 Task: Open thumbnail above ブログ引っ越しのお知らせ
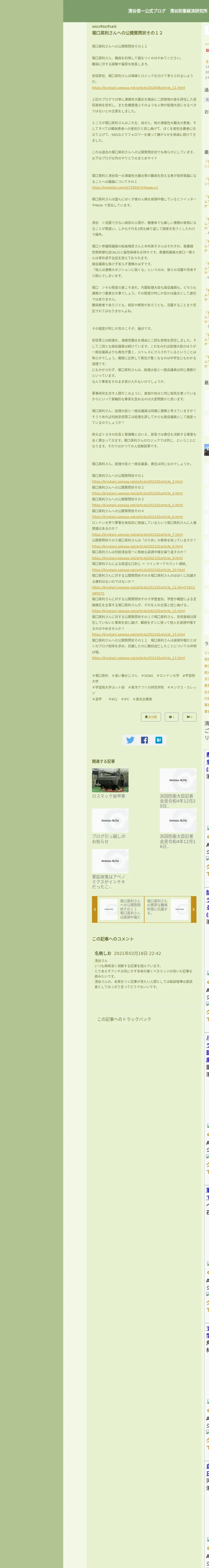(110, 821)
